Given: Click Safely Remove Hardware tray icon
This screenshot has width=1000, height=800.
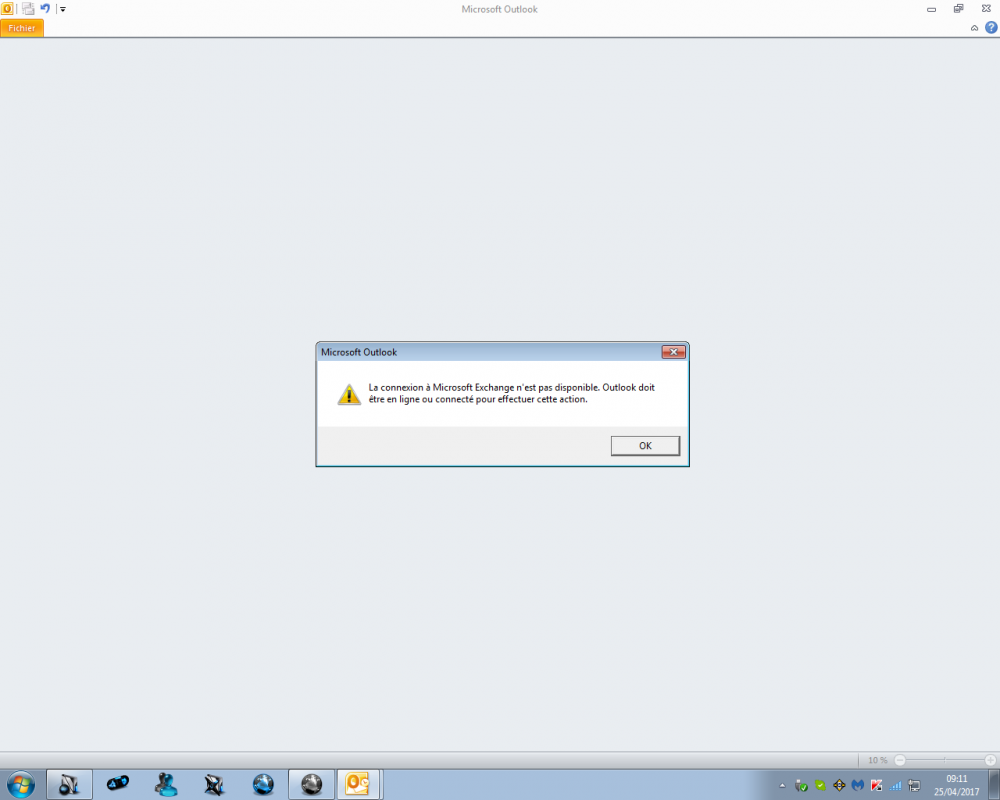Looking at the screenshot, I should click(801, 785).
